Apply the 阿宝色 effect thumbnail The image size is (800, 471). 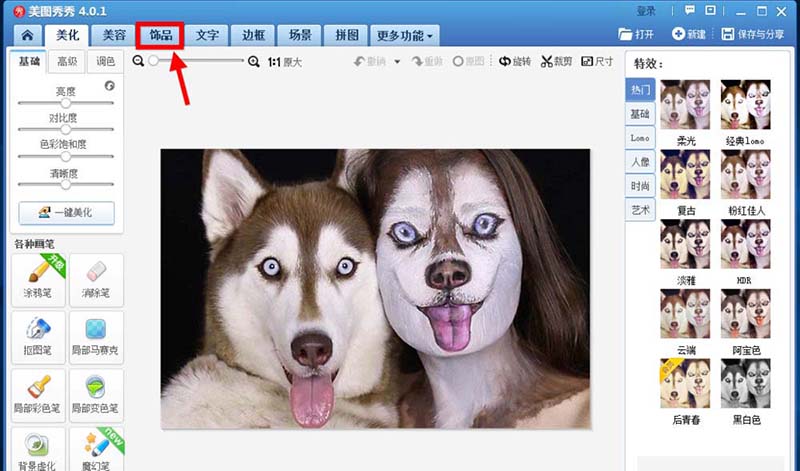(x=745, y=314)
